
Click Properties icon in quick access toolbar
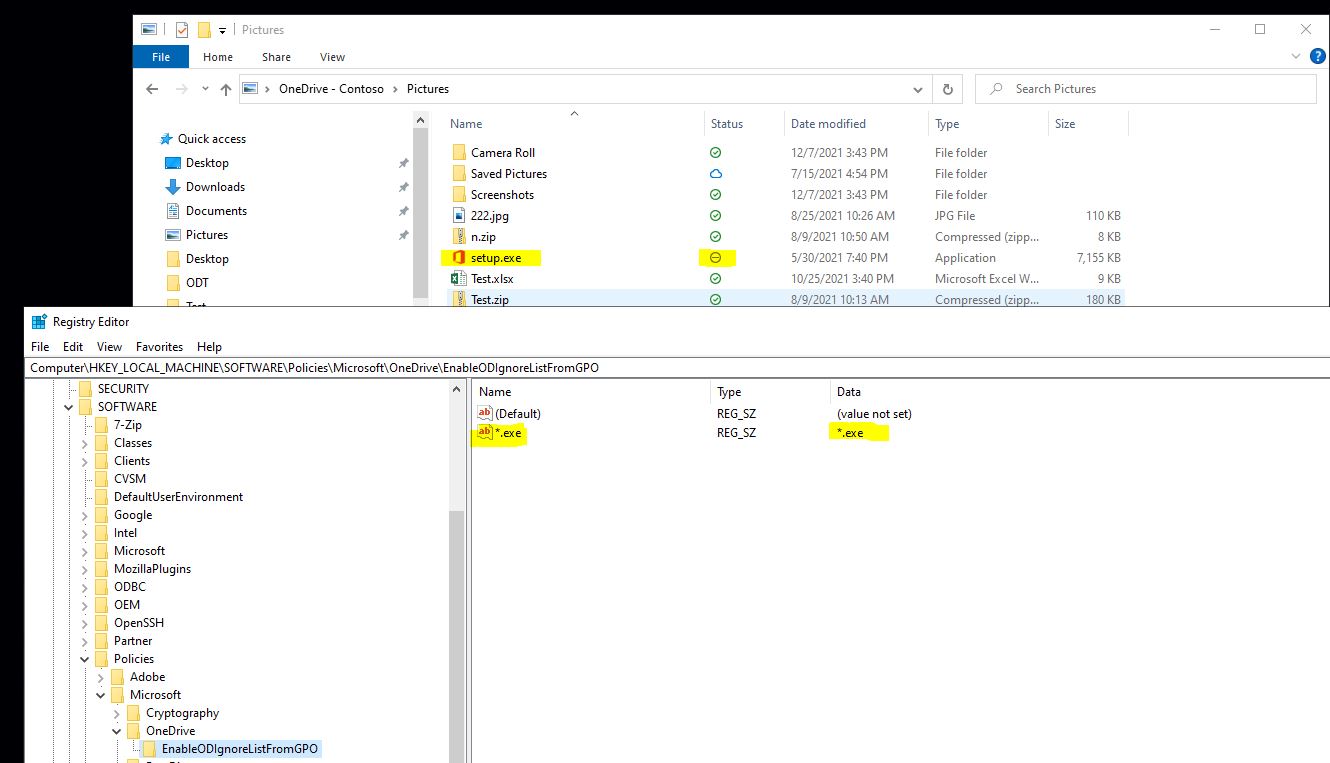pyautogui.click(x=182, y=30)
